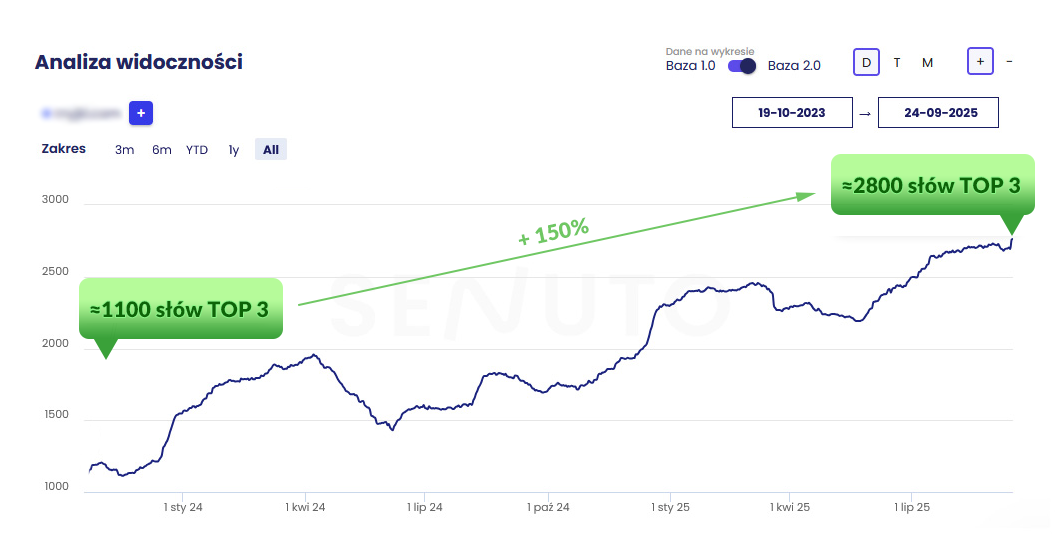
Task: Click the minus zoom-out chart button
Action: coord(1009,62)
